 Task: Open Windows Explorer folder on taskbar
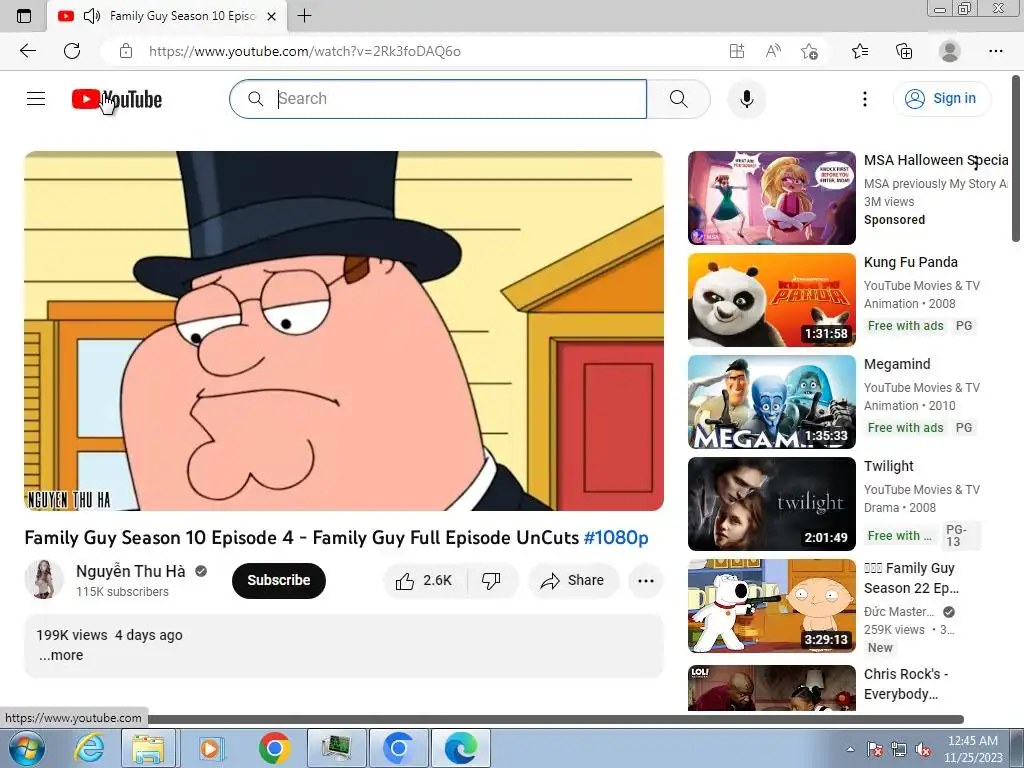click(148, 748)
